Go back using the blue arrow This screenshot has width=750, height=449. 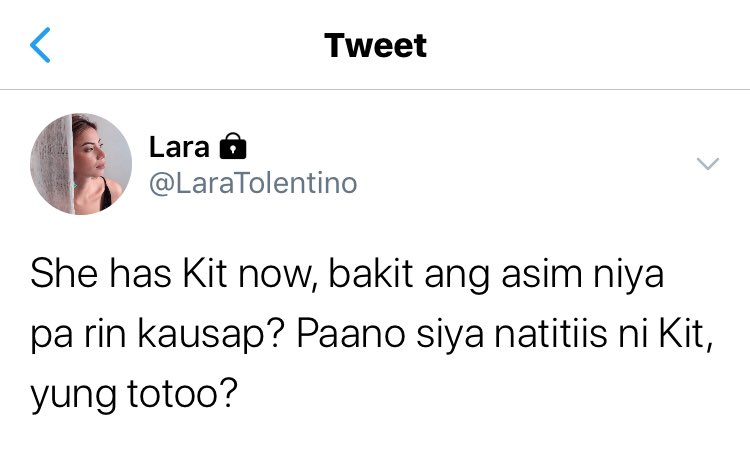[40, 45]
